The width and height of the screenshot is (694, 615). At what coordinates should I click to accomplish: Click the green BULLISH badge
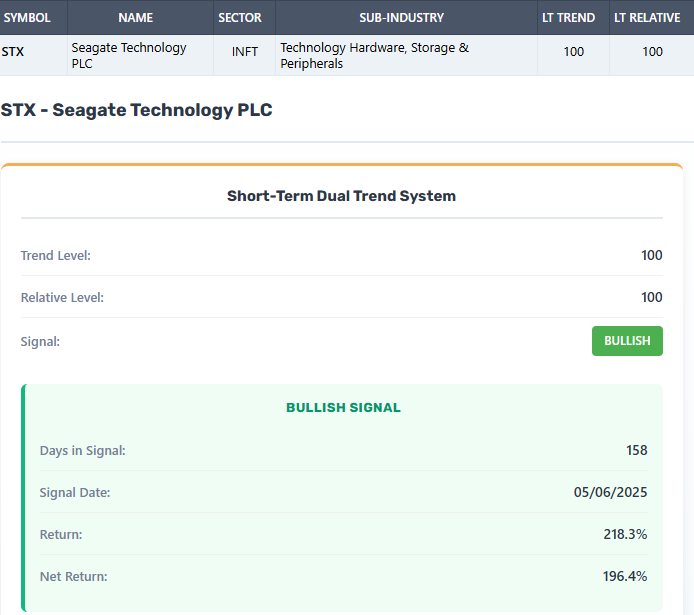coord(627,341)
